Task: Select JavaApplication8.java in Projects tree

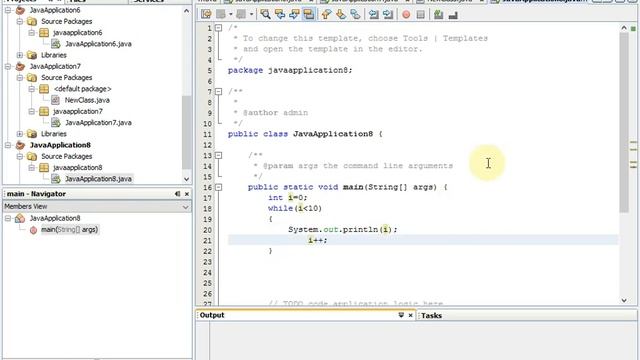Action: coord(98,179)
